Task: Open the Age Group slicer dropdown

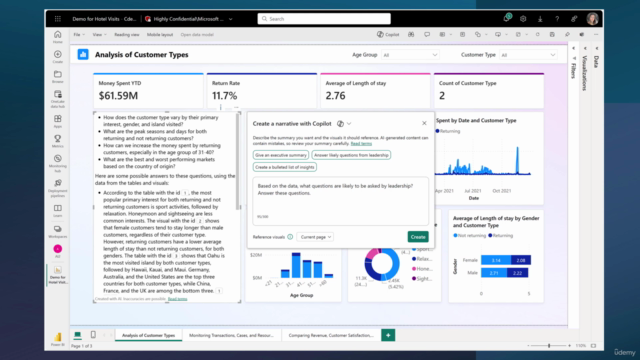Action: tap(410, 55)
